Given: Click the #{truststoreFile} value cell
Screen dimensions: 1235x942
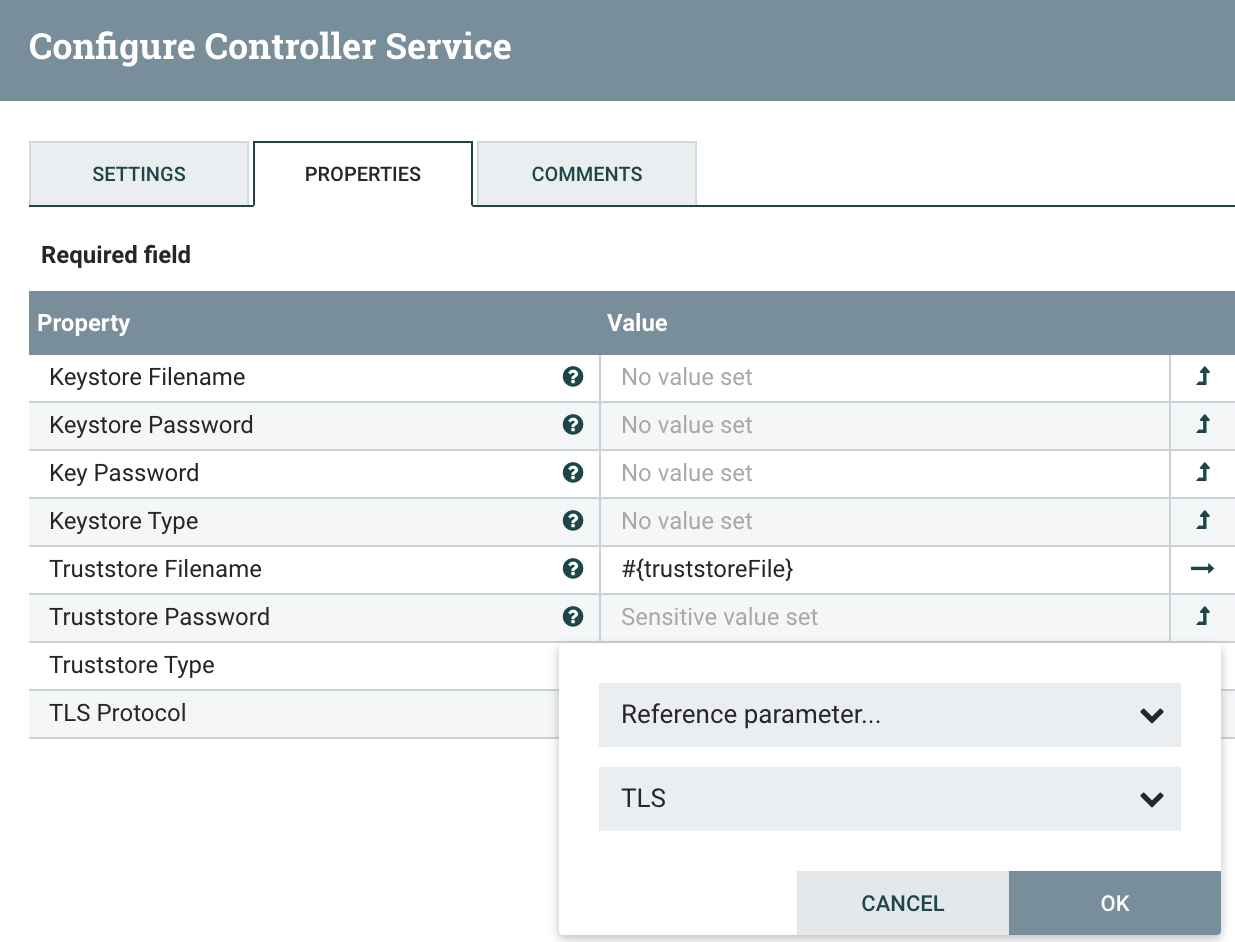Looking at the screenshot, I should (884, 569).
